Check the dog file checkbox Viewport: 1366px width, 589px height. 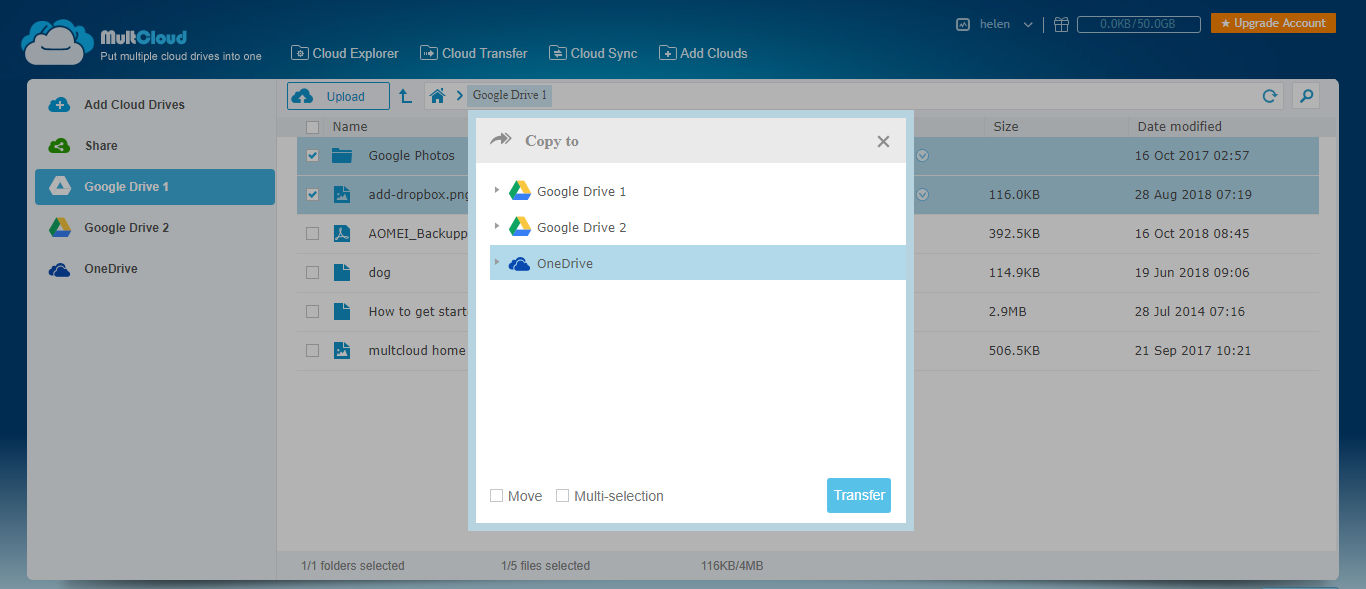click(312, 273)
